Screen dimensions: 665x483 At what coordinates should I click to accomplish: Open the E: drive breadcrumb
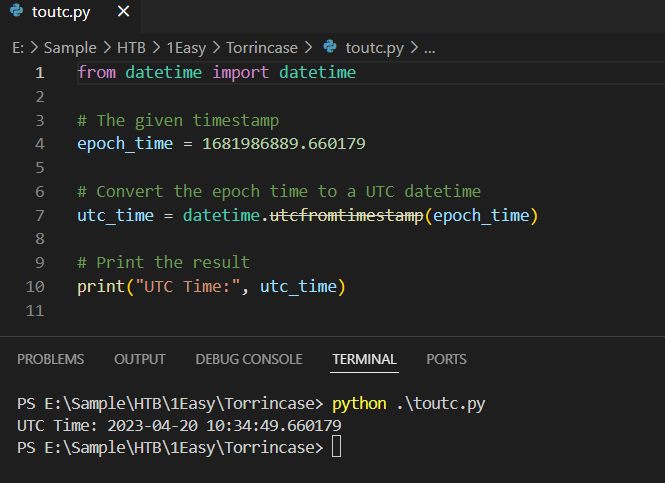pos(18,47)
